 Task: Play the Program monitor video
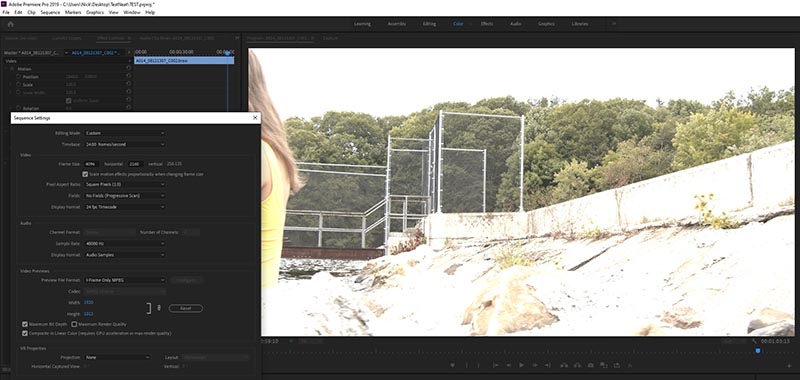521,365
